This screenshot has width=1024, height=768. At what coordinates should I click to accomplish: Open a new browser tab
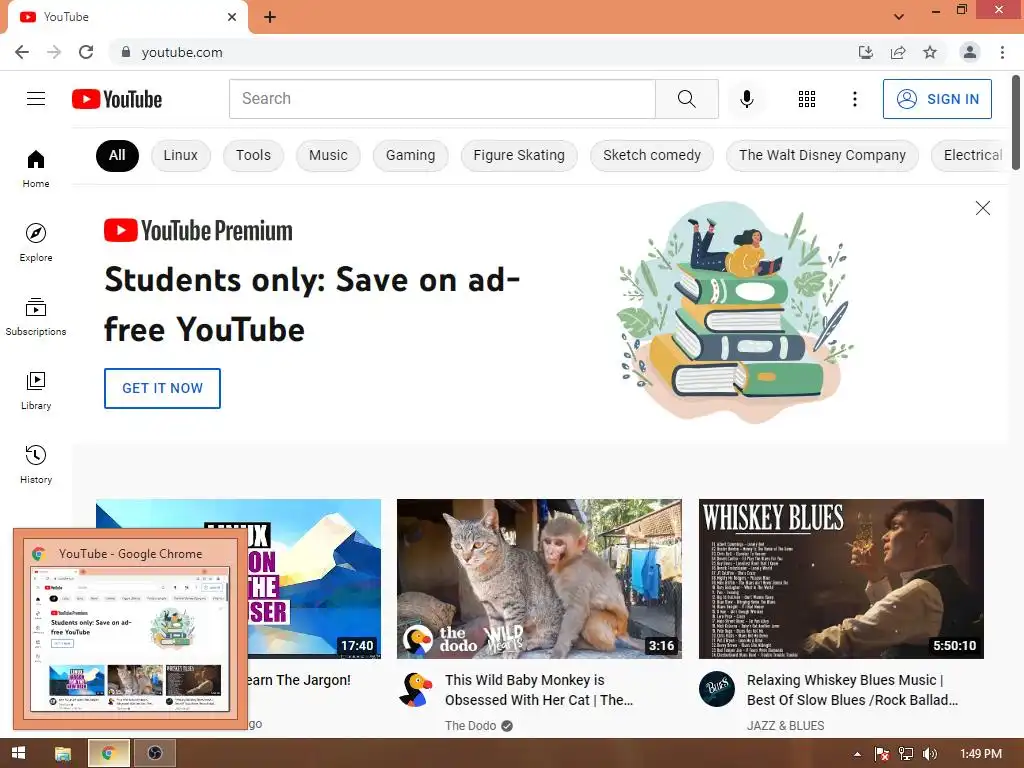(270, 17)
